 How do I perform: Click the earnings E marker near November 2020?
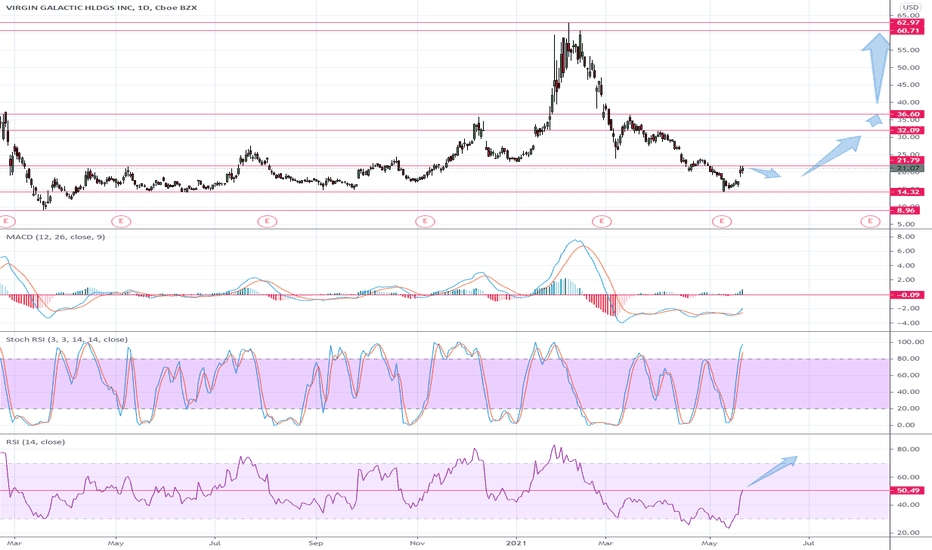tap(424, 221)
